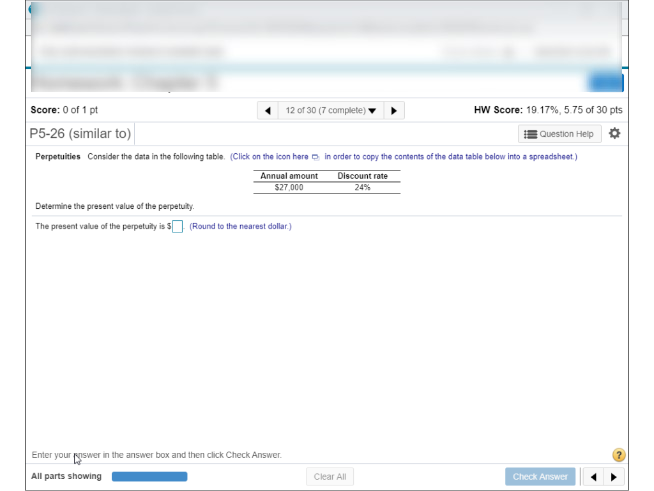The image size is (654, 491).
Task: Click the Clear All button
Action: tap(330, 476)
